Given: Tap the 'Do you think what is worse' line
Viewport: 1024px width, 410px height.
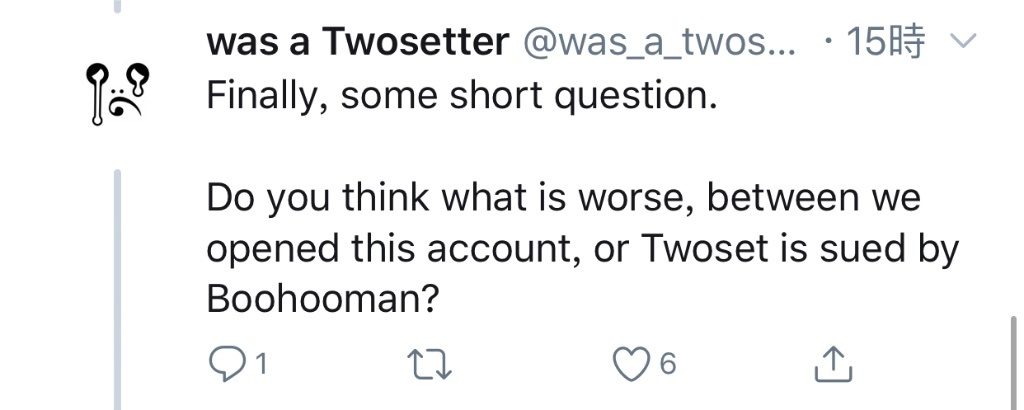Looking at the screenshot, I should 563,198.
